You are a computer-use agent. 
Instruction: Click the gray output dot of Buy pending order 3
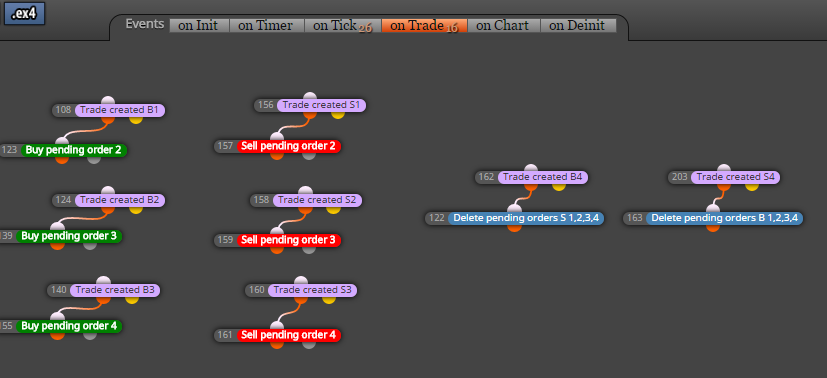[90, 245]
